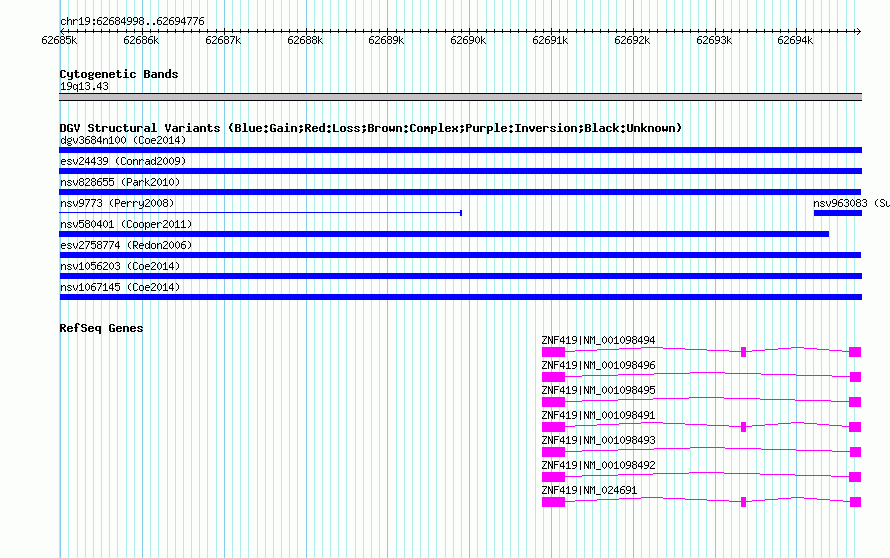Screen dimensions: 890x558
Task: Click the 62691k ruler tick label
Action: [550, 40]
